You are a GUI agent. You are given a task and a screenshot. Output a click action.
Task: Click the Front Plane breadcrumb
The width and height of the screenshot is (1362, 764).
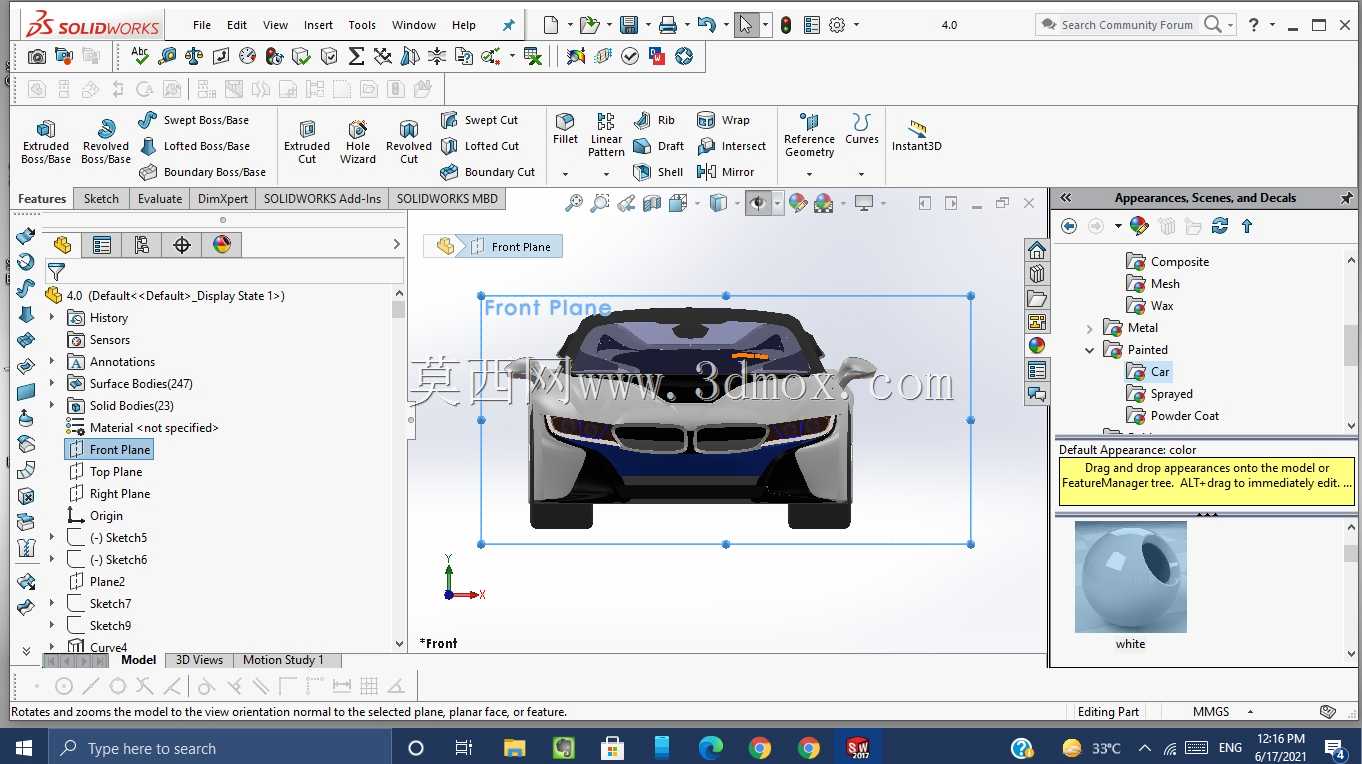coord(511,247)
